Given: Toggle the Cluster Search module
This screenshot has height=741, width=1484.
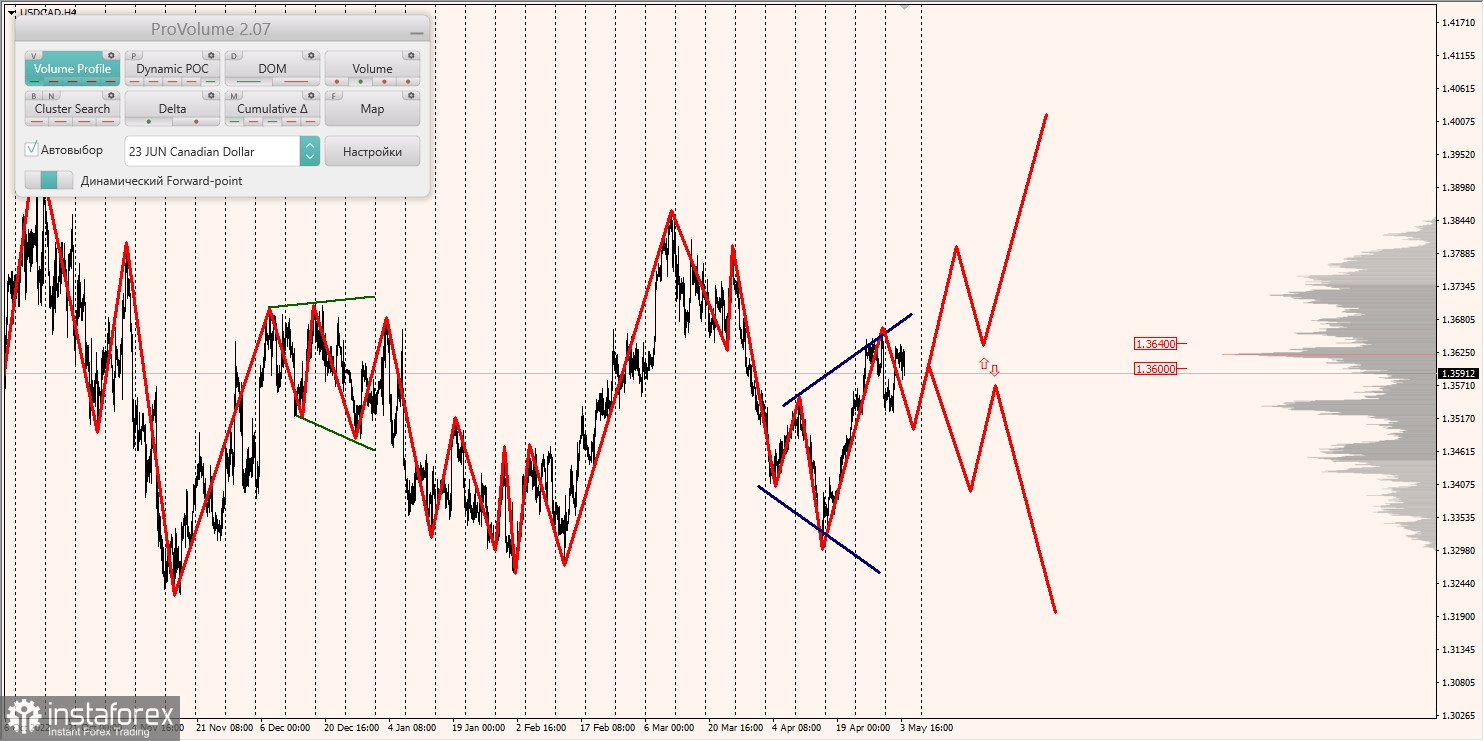Looking at the screenshot, I should pos(72,108).
